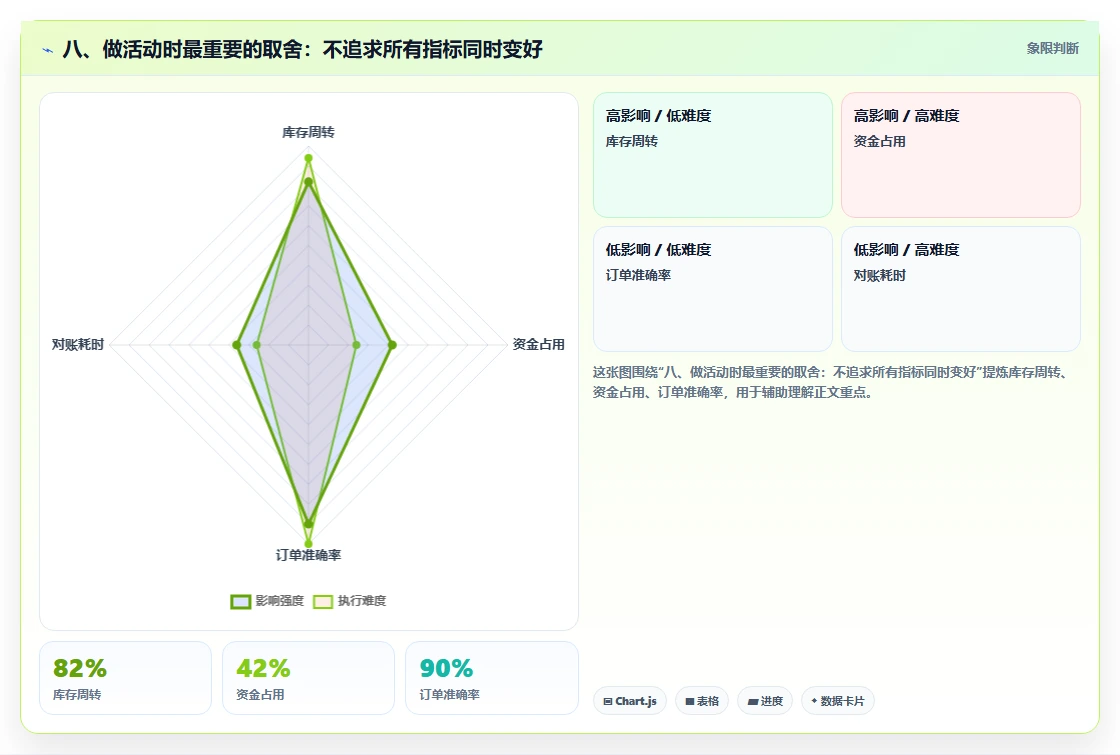Click the 订单准确率 axis label below the radar
The image size is (1120, 755).
point(308,555)
